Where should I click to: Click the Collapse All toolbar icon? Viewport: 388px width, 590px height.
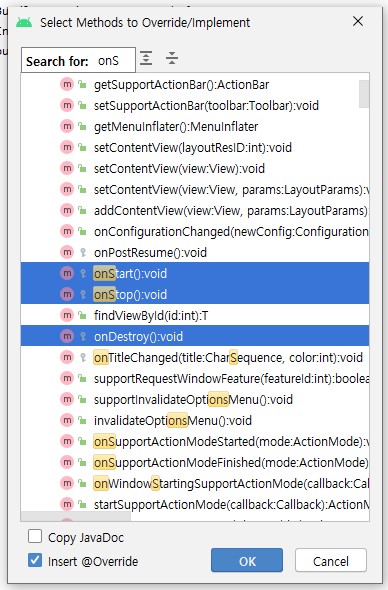click(172, 58)
